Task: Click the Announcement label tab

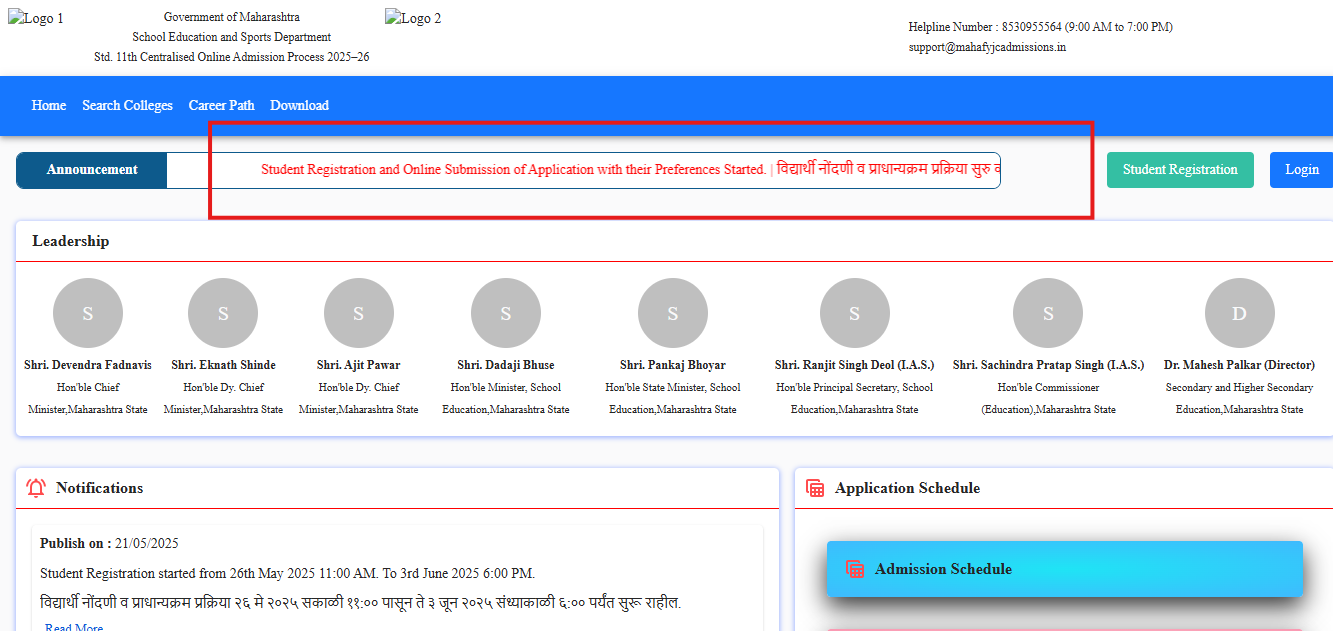Action: point(92,170)
